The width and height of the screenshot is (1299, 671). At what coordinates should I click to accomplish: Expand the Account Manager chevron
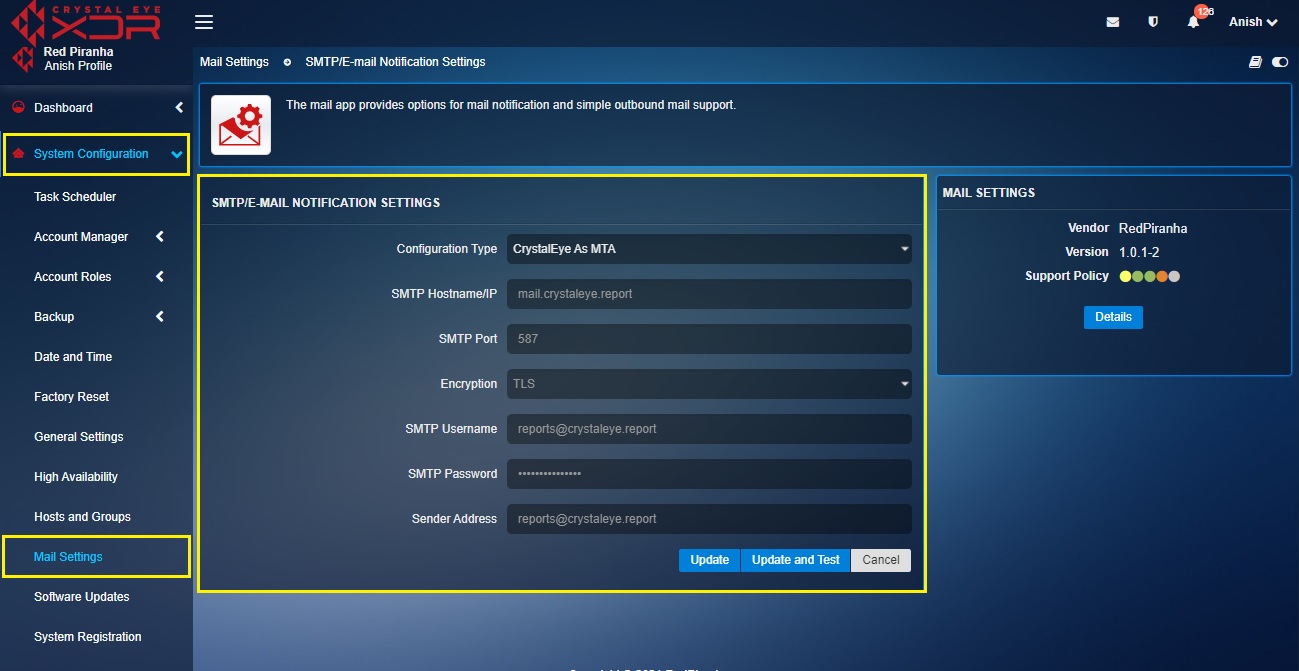click(160, 237)
